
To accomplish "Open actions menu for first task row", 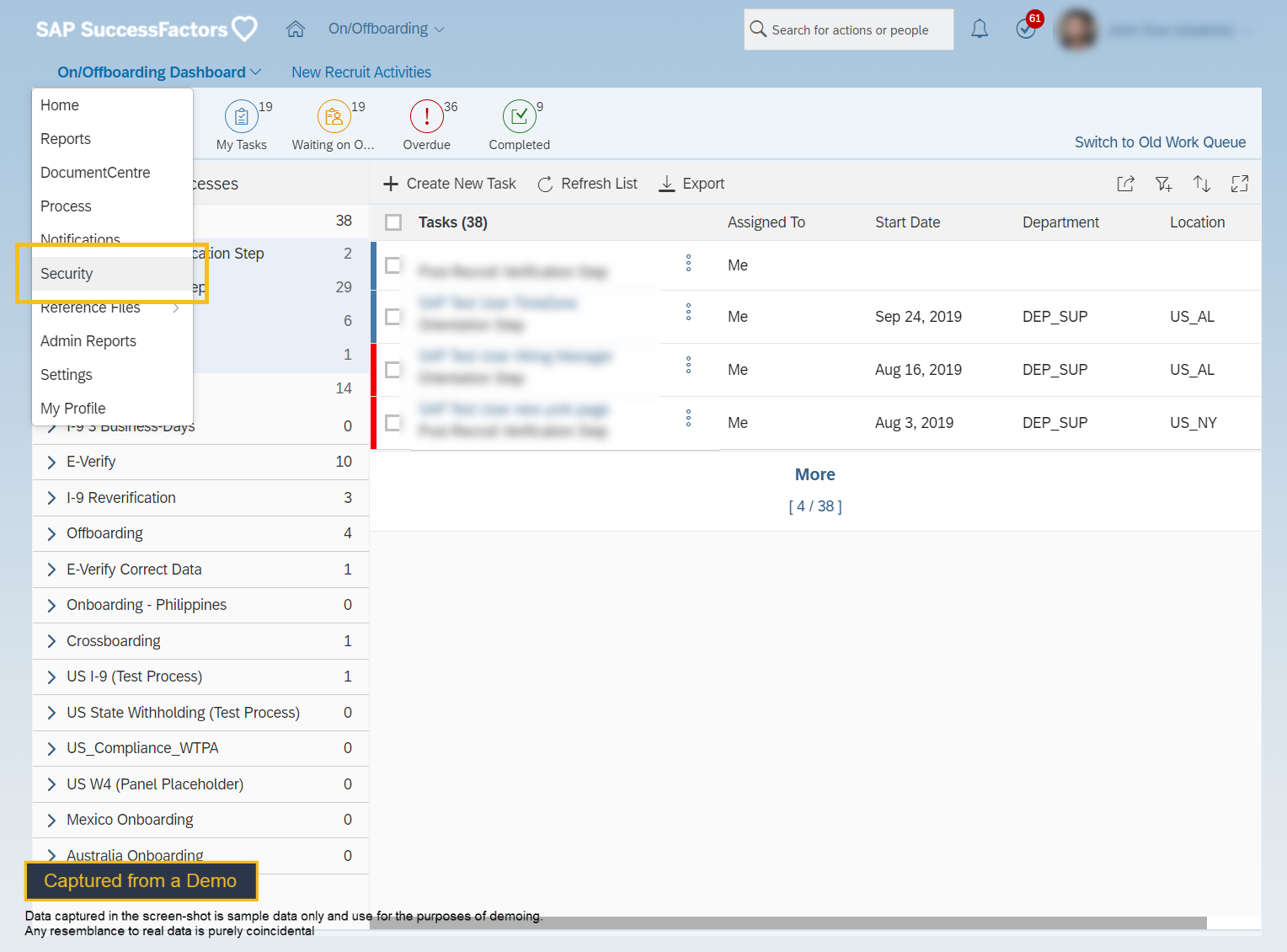I will click(x=688, y=263).
